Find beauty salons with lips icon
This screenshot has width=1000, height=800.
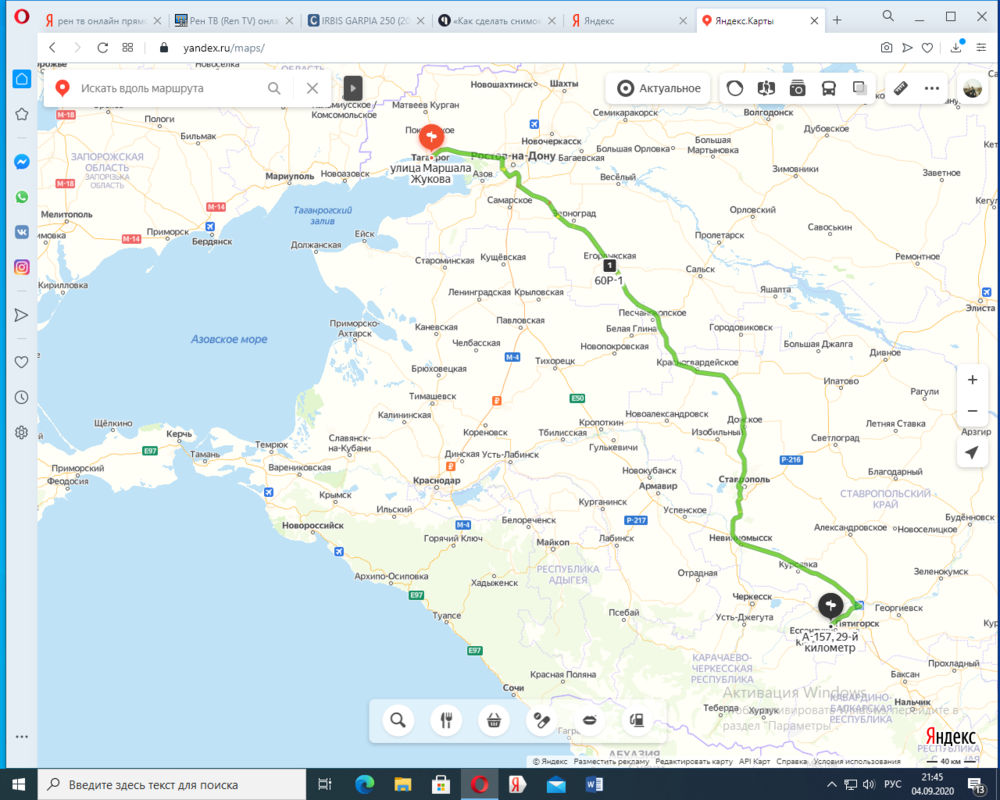(x=589, y=720)
